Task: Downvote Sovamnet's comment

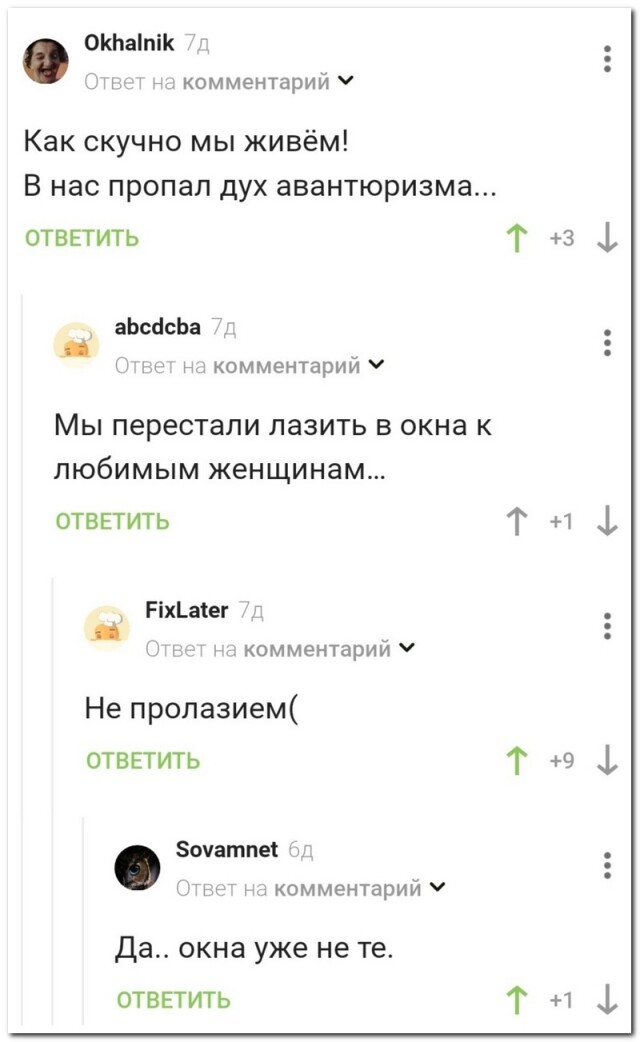Action: tap(607, 1000)
